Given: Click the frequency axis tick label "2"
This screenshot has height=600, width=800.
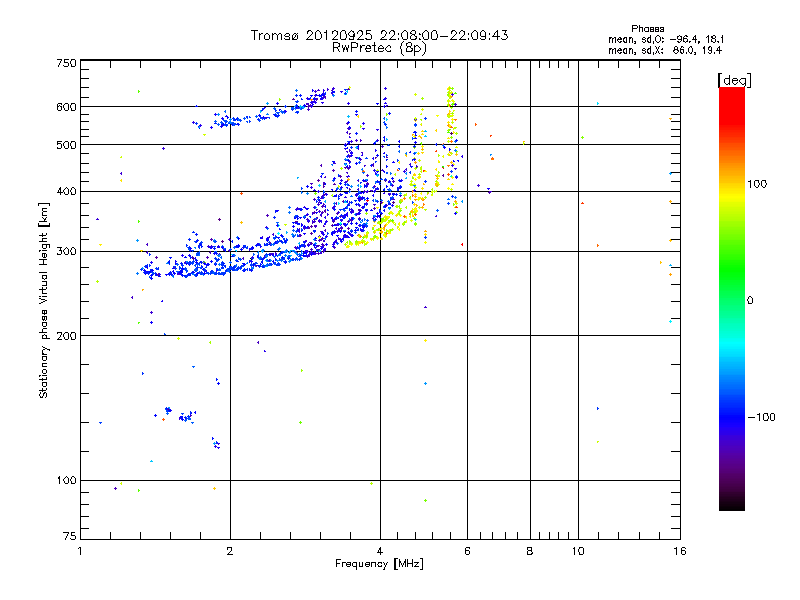Looking at the screenshot, I should pyautogui.click(x=230, y=551).
